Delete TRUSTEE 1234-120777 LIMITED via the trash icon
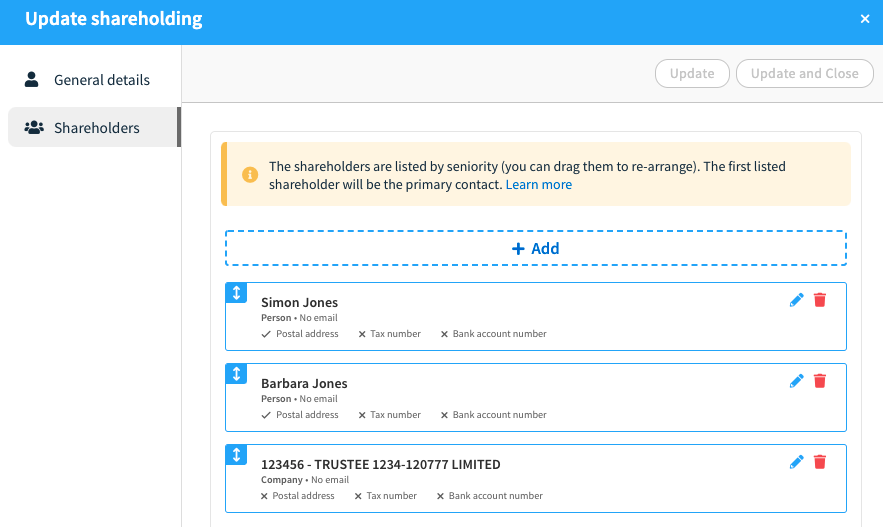Image resolution: width=883 pixels, height=527 pixels. click(x=820, y=462)
